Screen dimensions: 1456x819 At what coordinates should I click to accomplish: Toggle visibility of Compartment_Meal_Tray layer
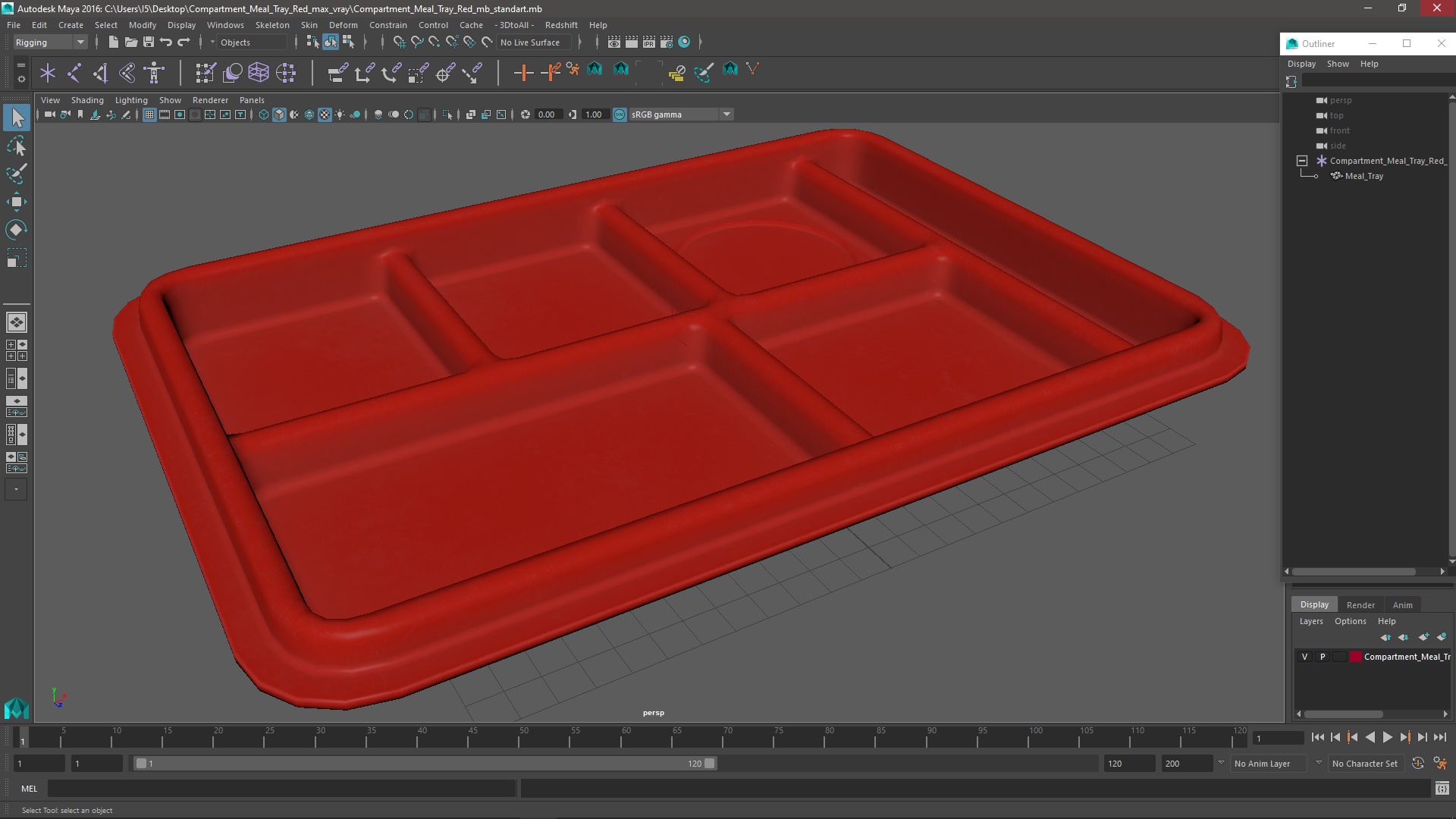(1304, 656)
